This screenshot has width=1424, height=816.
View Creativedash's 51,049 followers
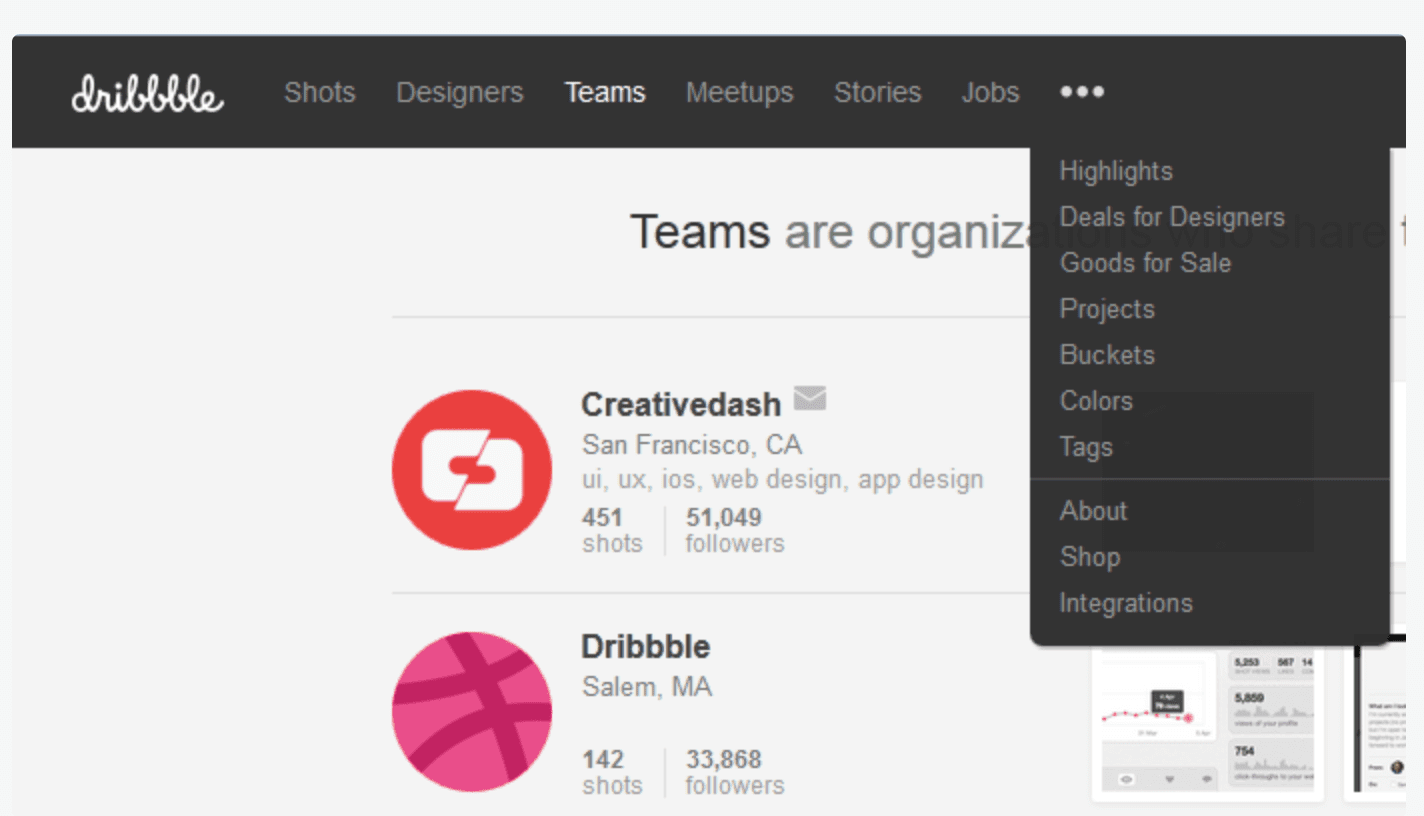coord(735,530)
